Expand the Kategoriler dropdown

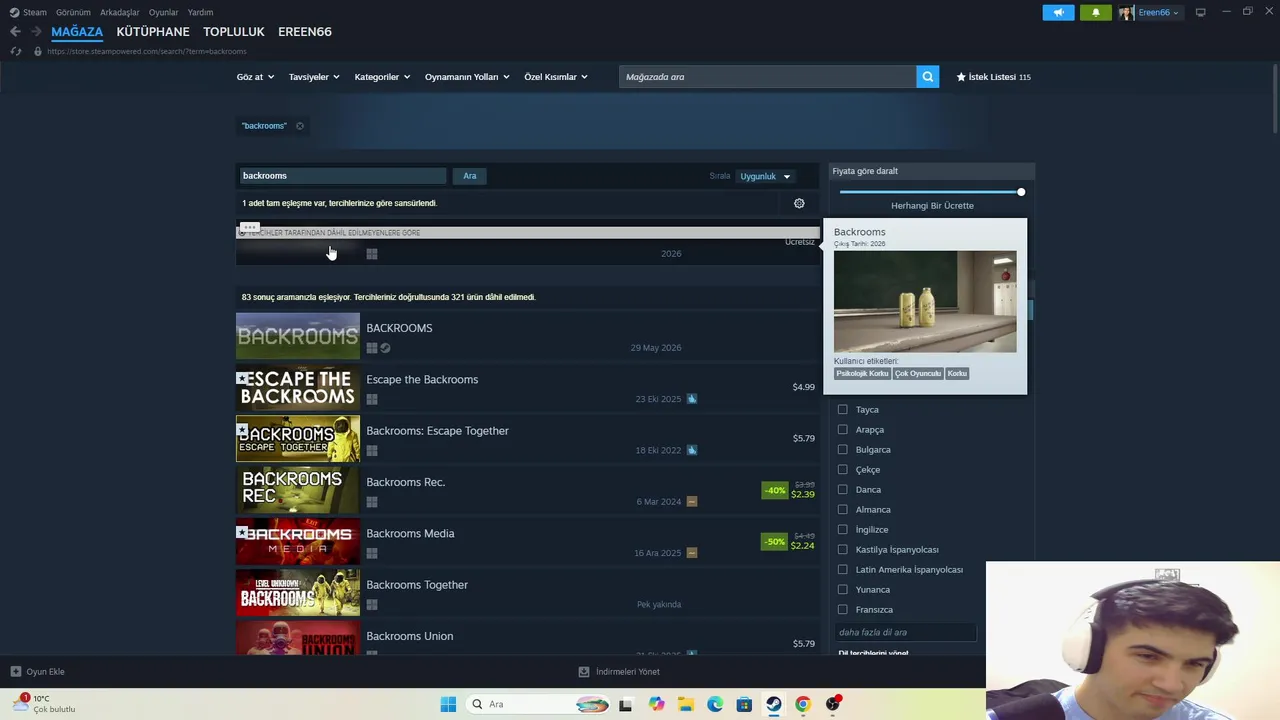click(x=382, y=77)
